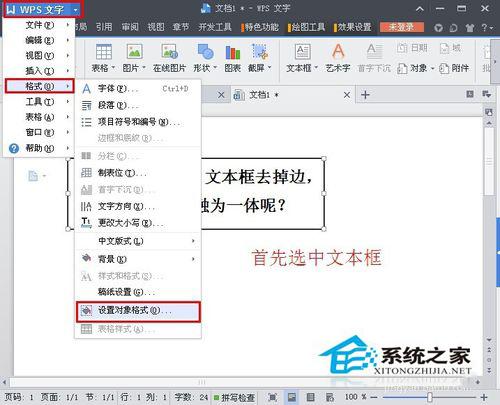Click the 图表 chart icon

pos(232,52)
